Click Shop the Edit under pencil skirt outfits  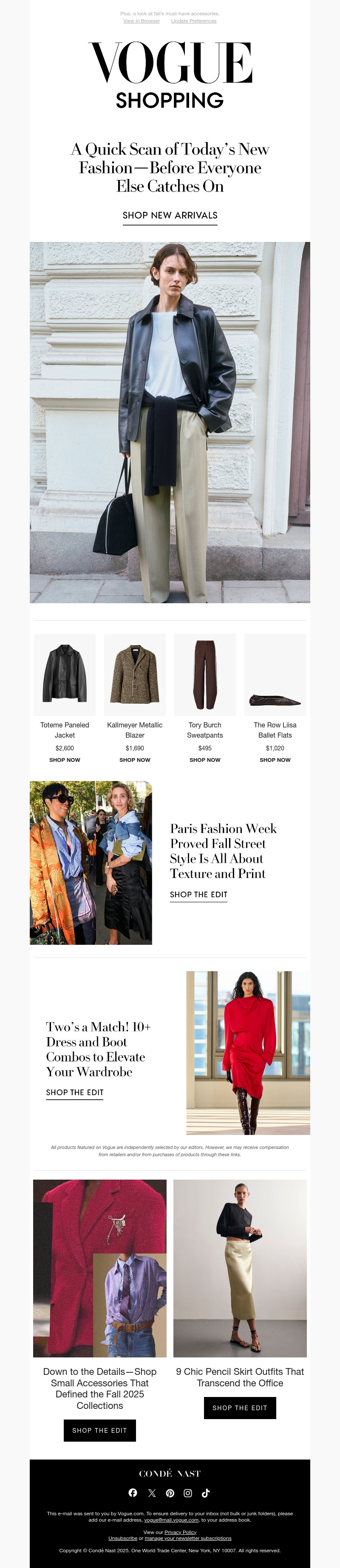pyautogui.click(x=240, y=1408)
